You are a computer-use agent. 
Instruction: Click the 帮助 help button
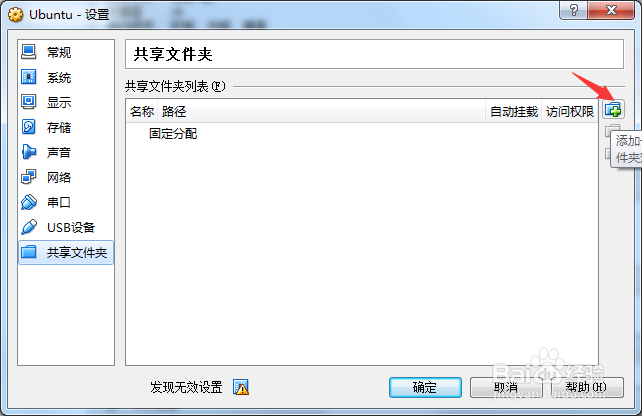(587, 387)
